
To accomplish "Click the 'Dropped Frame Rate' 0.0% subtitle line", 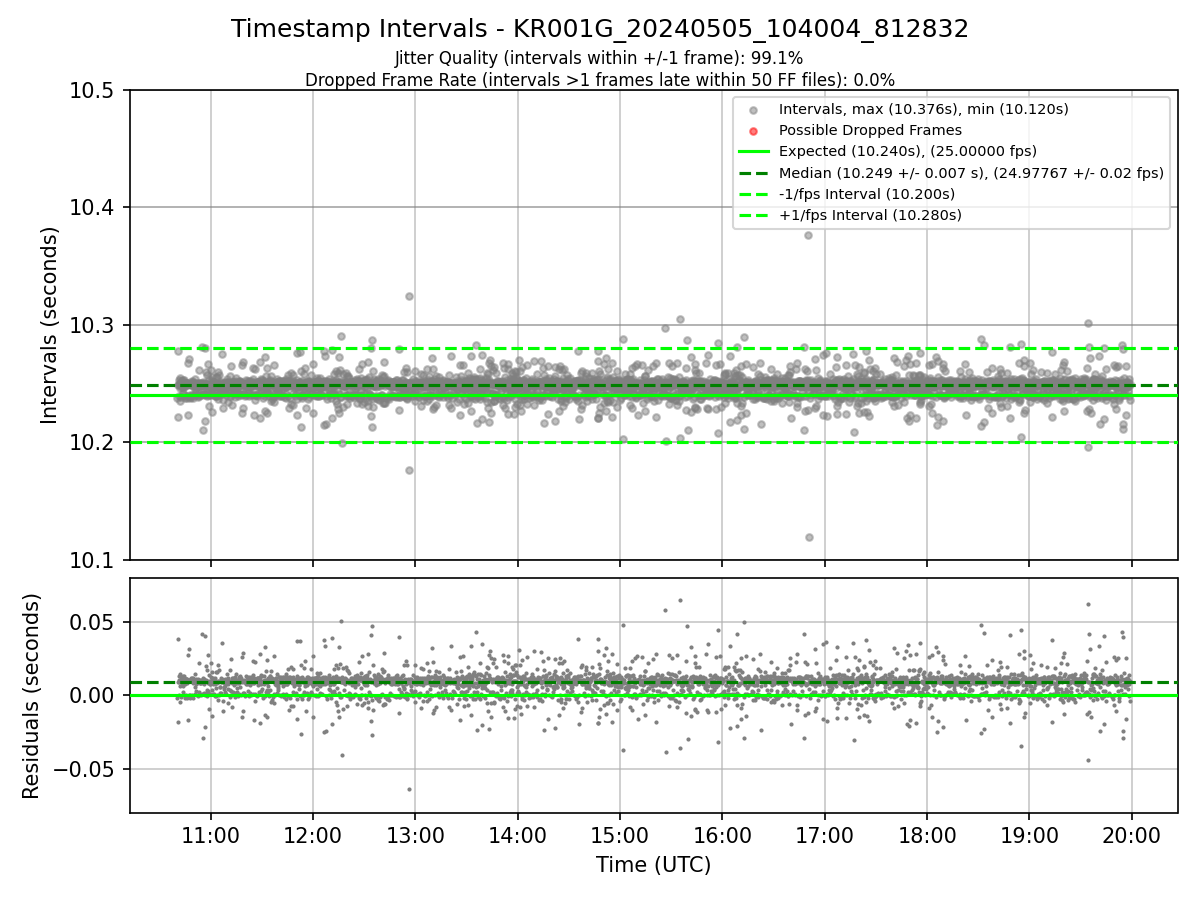I will 600,80.
